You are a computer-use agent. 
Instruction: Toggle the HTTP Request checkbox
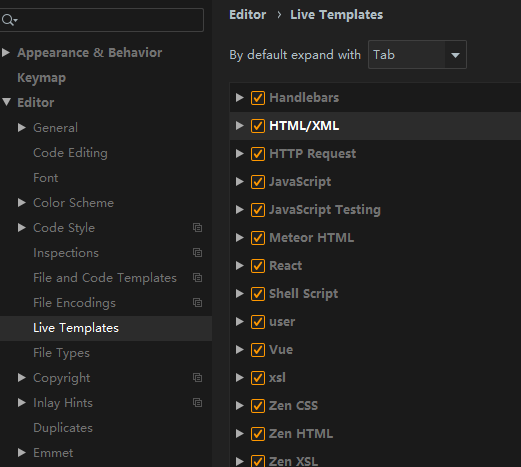[x=258, y=154]
